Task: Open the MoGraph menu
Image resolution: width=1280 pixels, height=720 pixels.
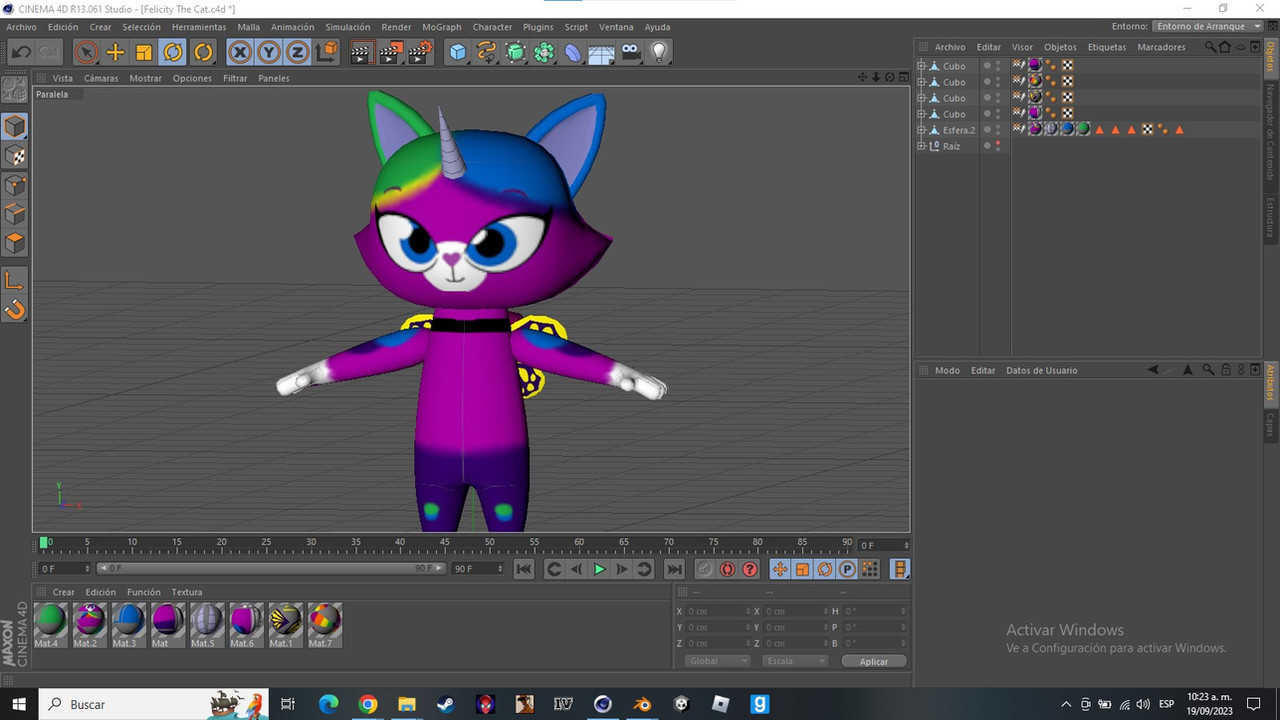Action: point(442,27)
